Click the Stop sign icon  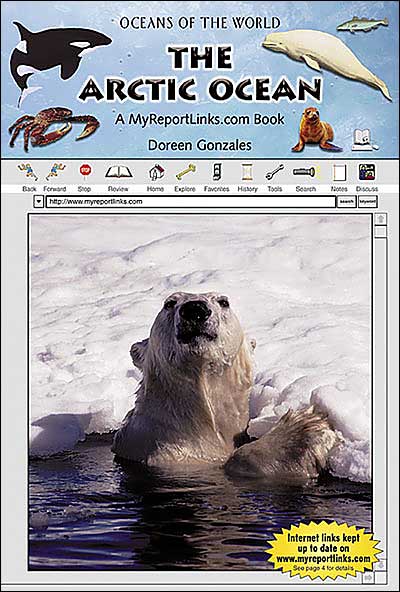[85, 170]
